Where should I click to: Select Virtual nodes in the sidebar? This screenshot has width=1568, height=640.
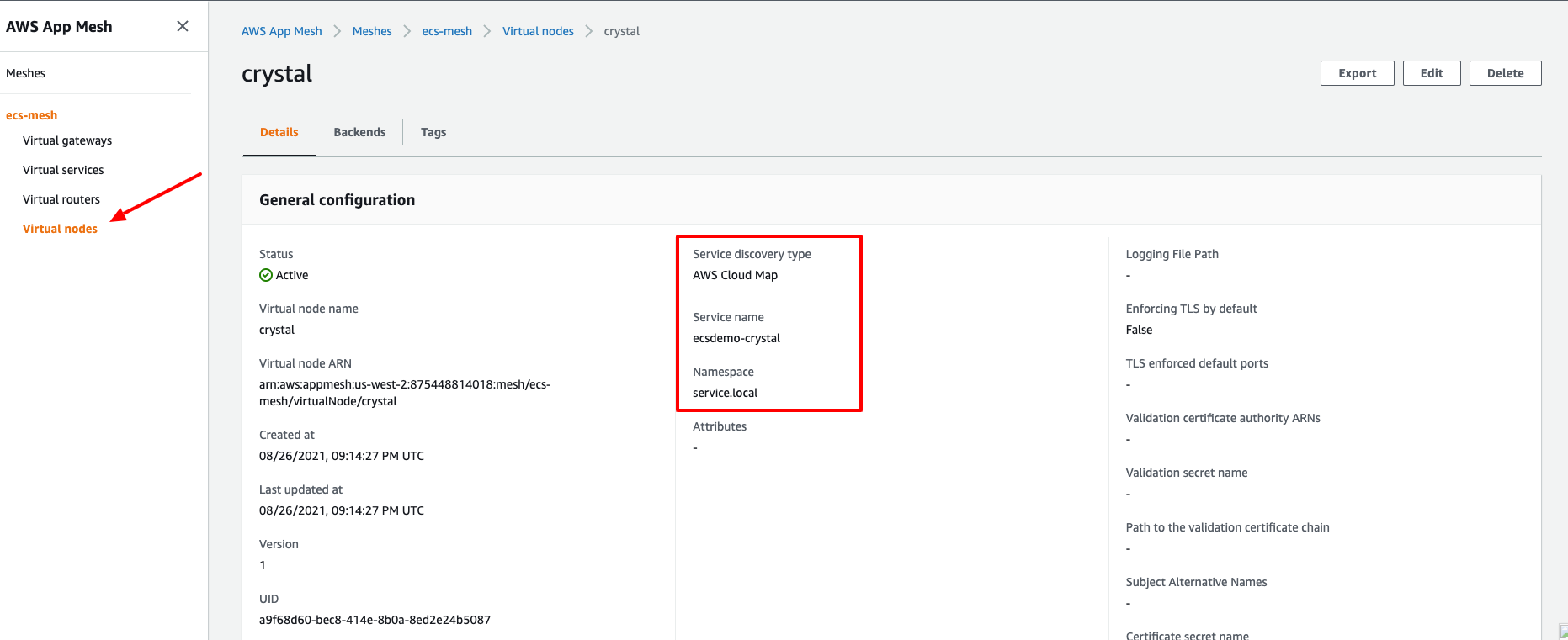click(x=60, y=229)
